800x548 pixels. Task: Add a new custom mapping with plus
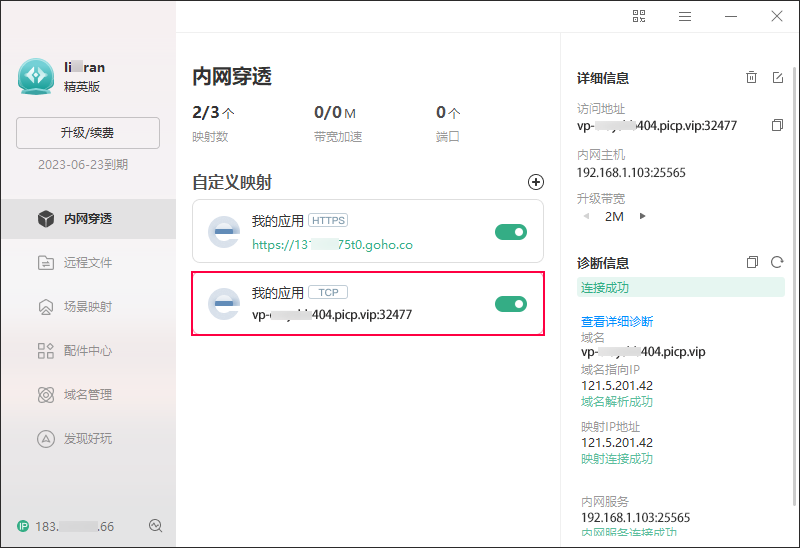point(536,182)
